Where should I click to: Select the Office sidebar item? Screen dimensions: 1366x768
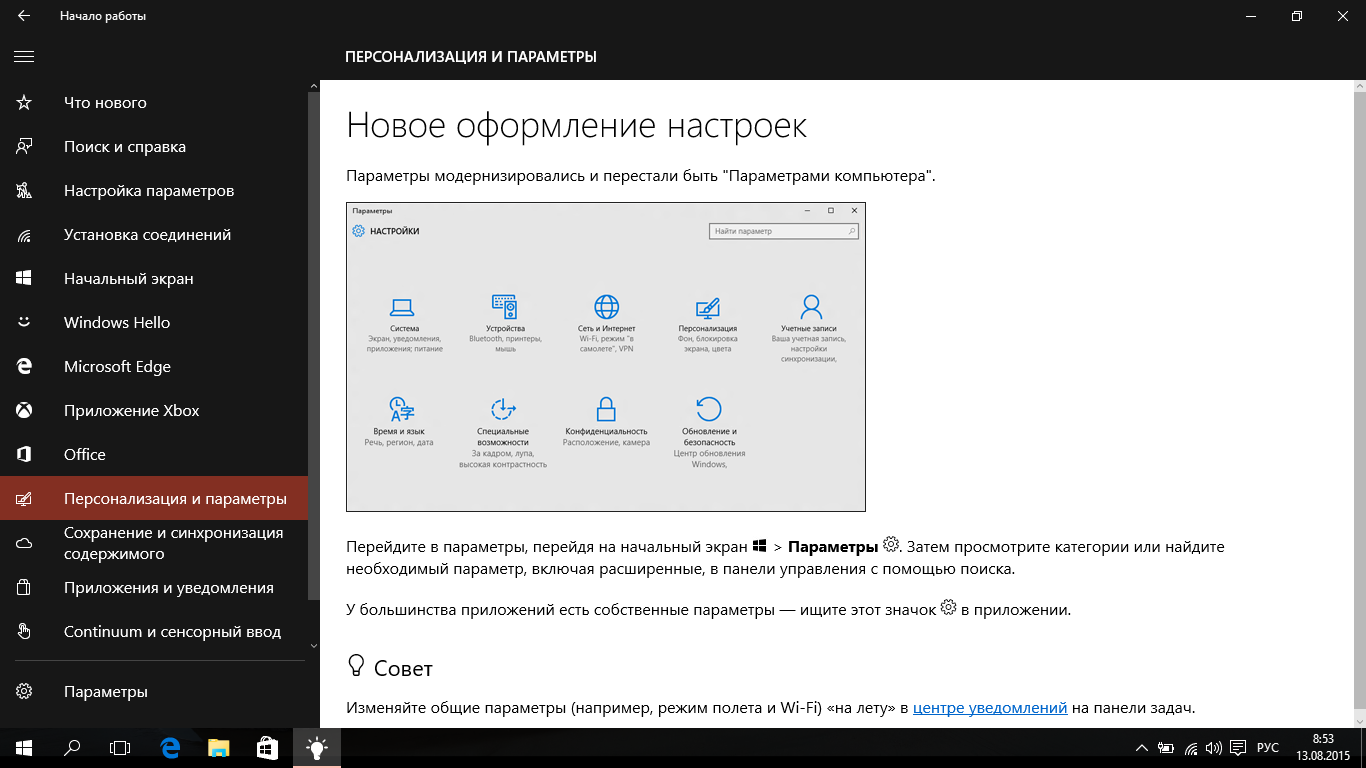pyautogui.click(x=154, y=455)
